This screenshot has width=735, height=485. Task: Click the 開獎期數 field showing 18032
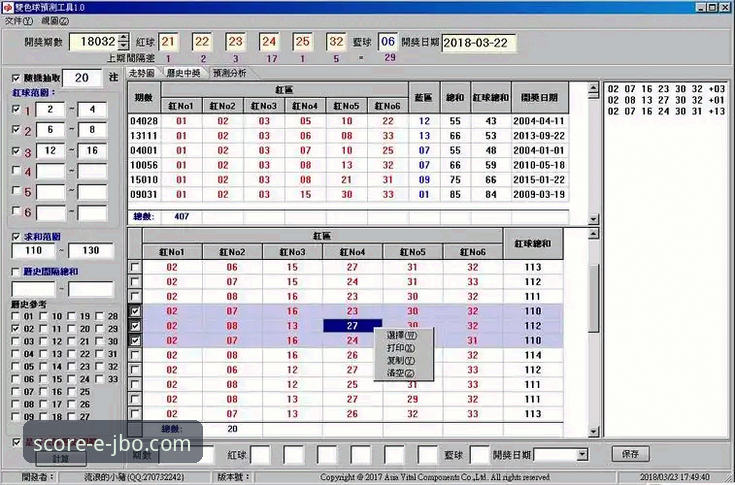(94, 42)
